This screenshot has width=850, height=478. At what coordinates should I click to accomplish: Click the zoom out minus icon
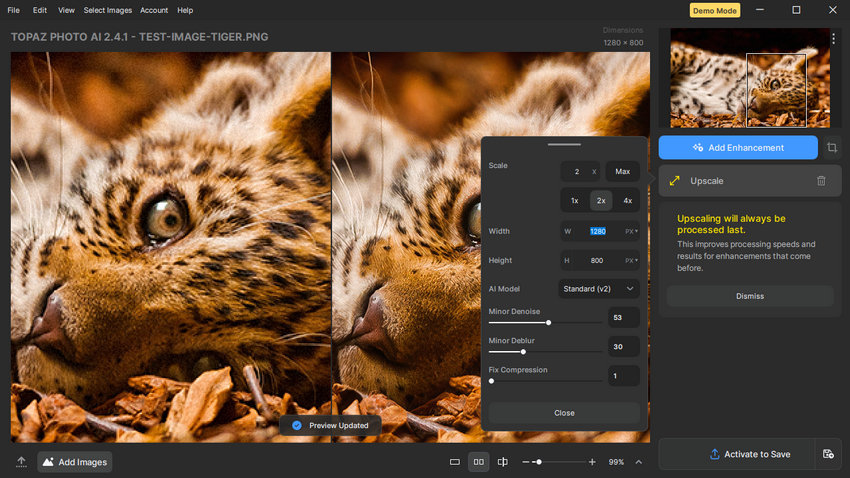(525, 462)
